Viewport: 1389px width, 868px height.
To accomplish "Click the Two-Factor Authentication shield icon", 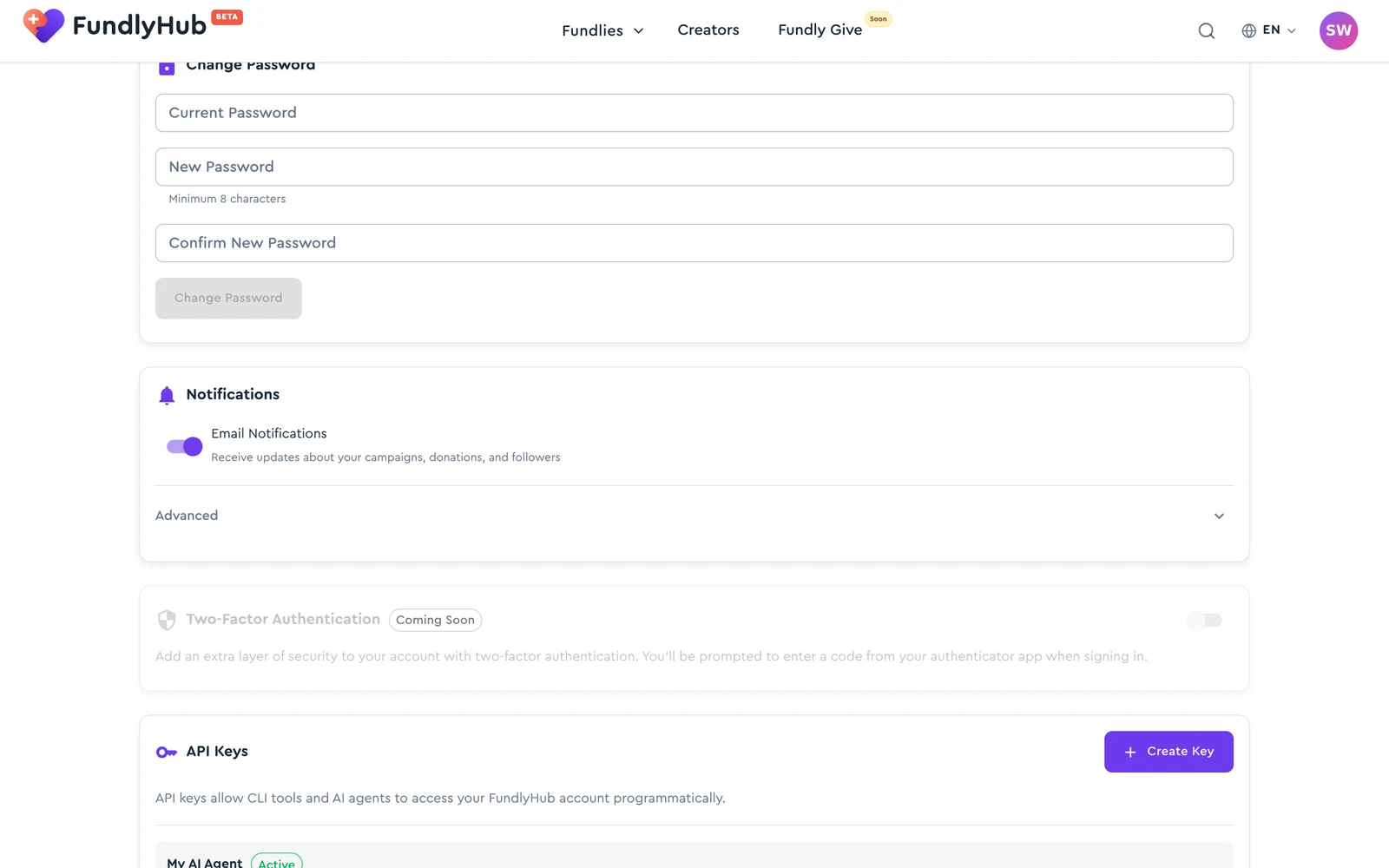I will tap(167, 620).
